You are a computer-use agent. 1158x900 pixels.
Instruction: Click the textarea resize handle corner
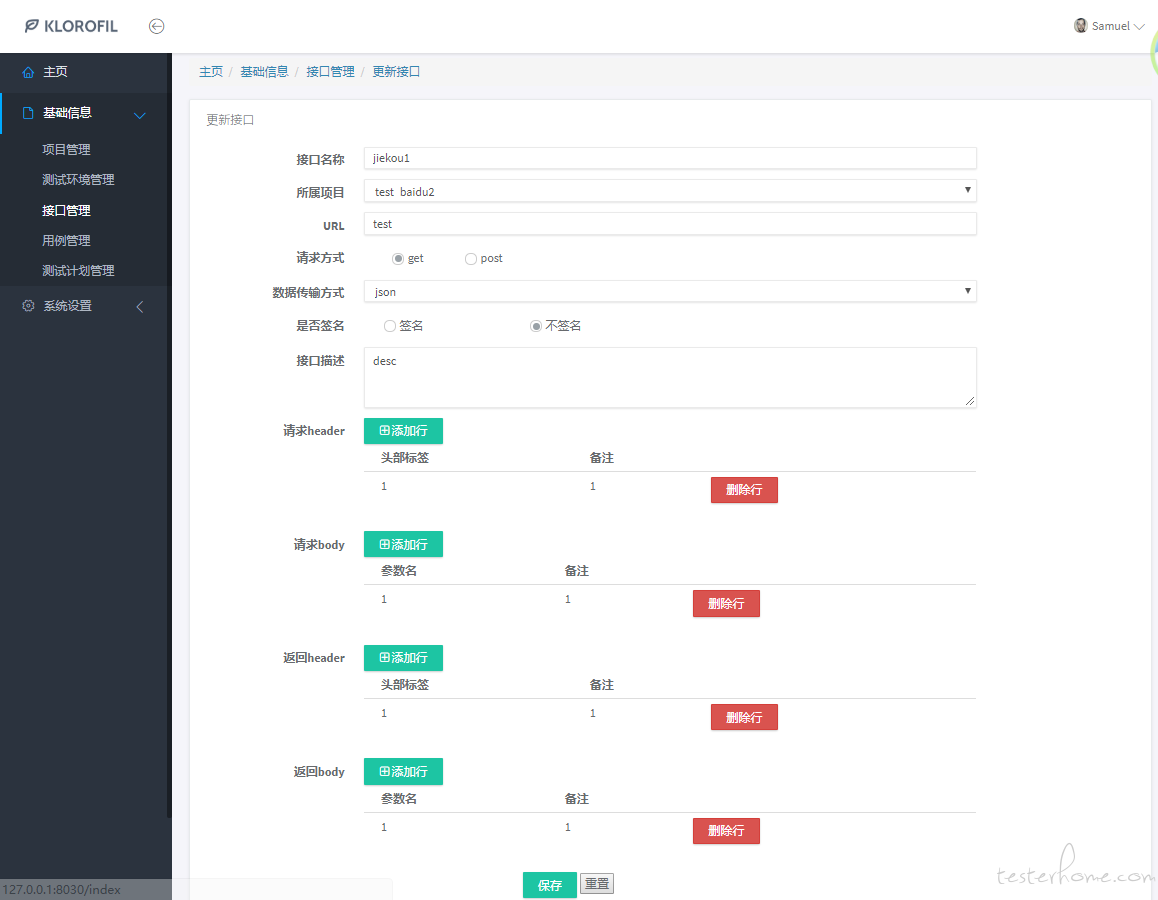pos(970,401)
